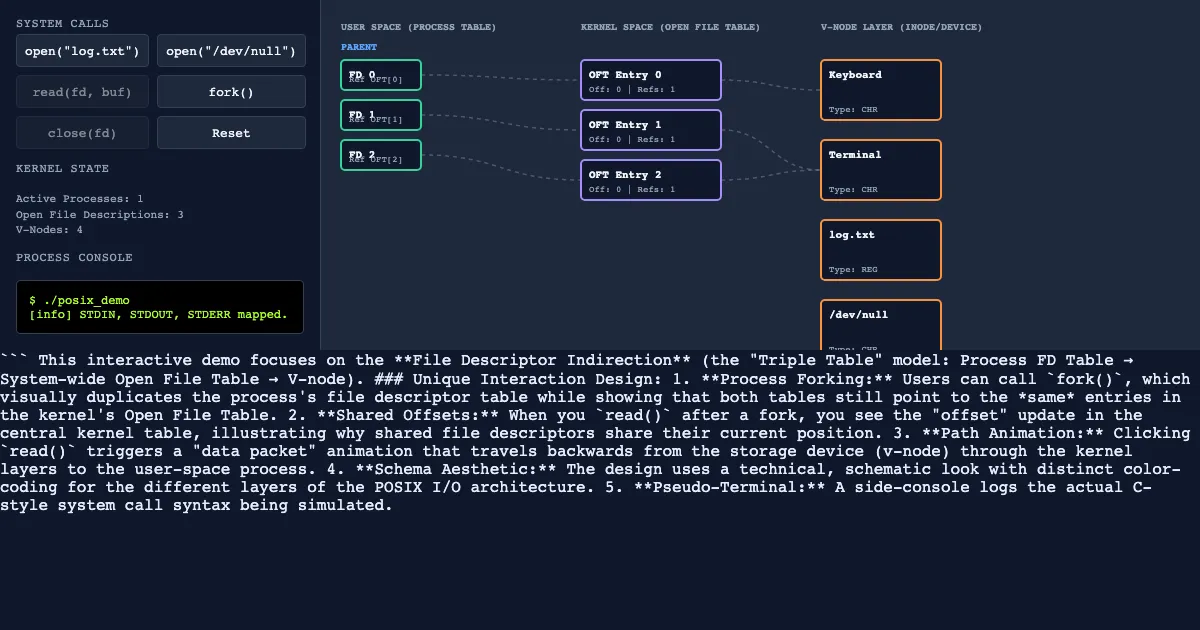1200x630 pixels.
Task: Click Open File Descriptions: 3 line
Action: coord(100,214)
